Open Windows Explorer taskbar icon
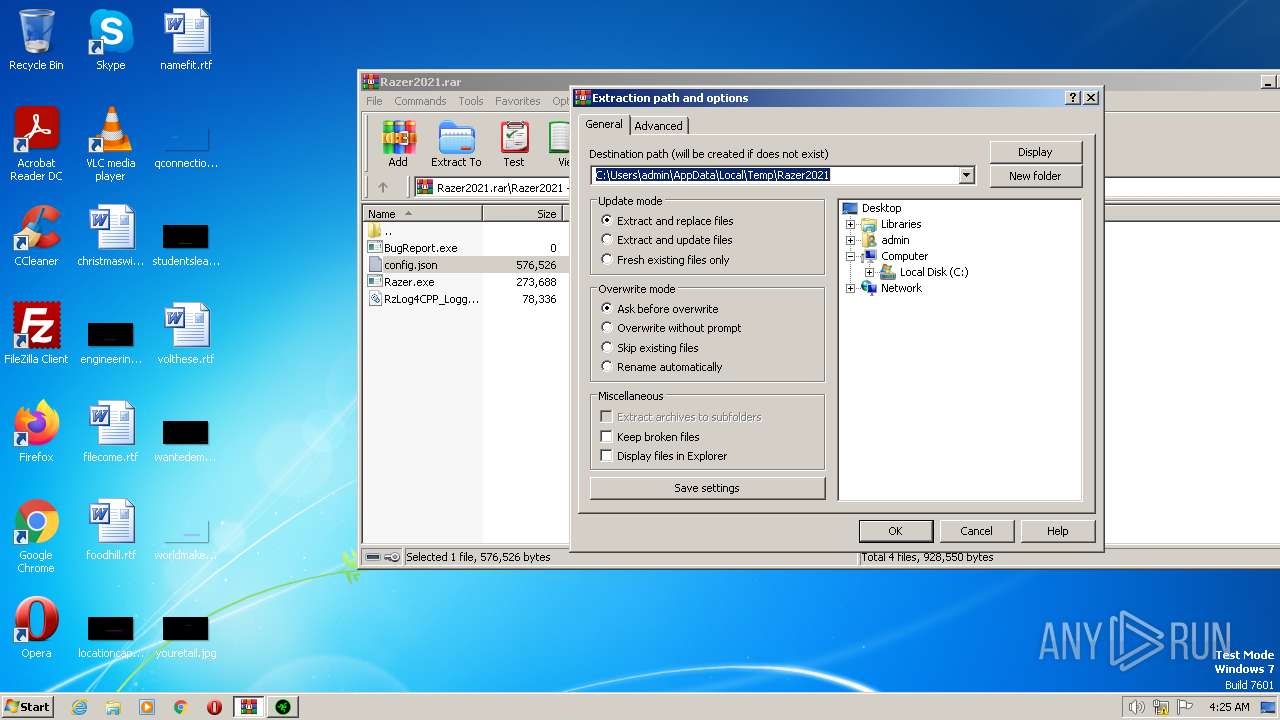 [x=113, y=707]
